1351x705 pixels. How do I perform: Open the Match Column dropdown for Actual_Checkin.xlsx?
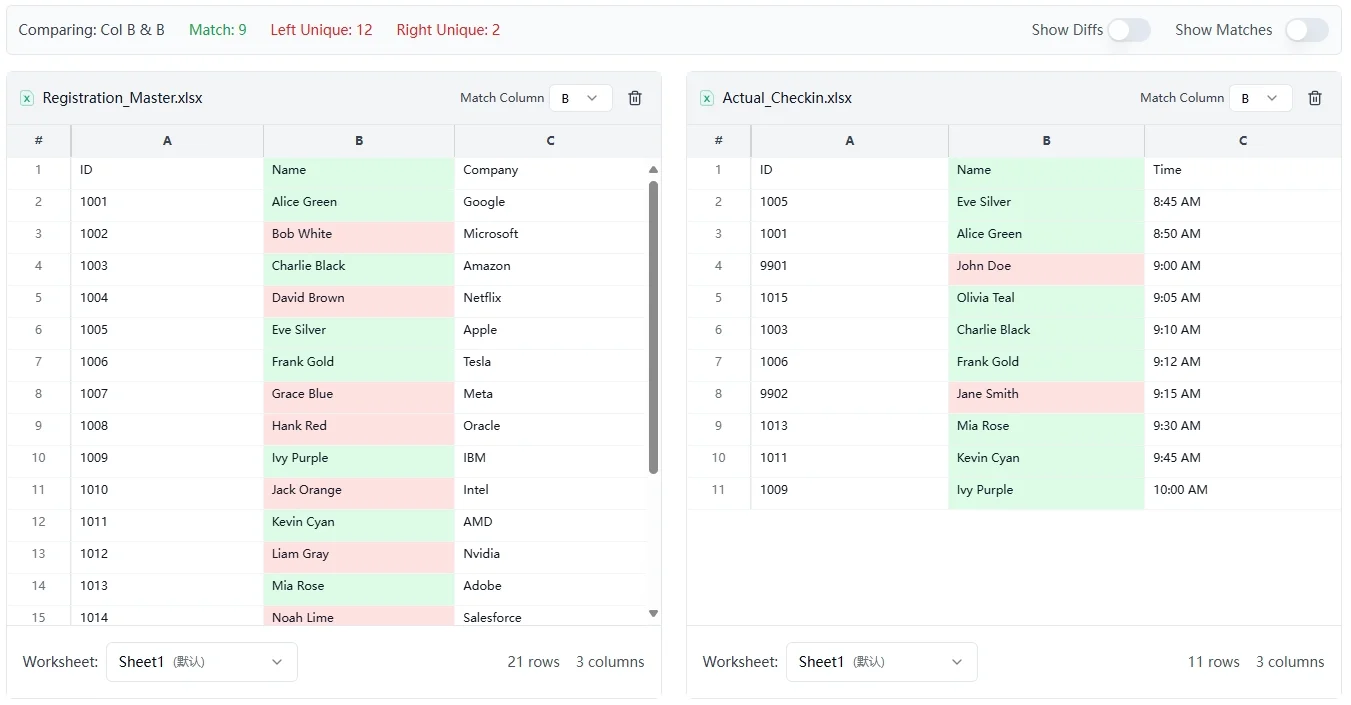tap(1260, 98)
